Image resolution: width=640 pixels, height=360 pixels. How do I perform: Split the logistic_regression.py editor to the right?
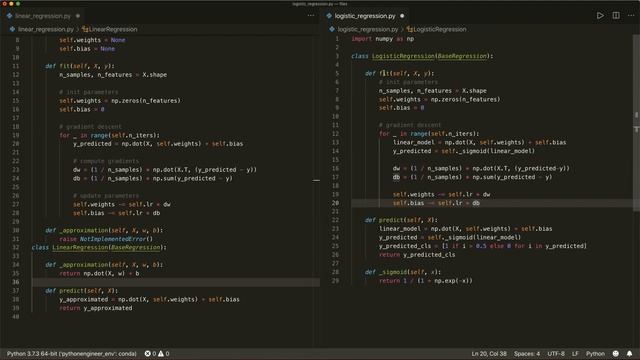coord(616,16)
